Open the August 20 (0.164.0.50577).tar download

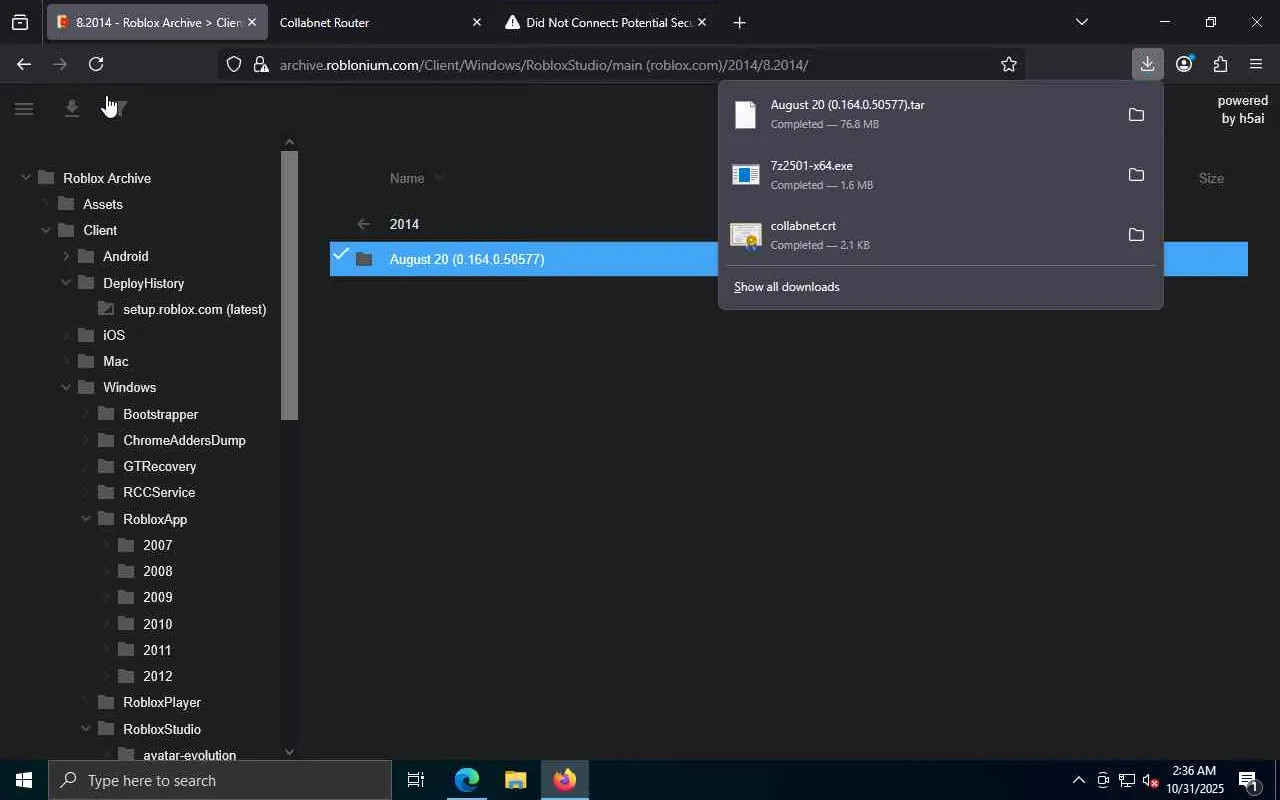[920, 114]
